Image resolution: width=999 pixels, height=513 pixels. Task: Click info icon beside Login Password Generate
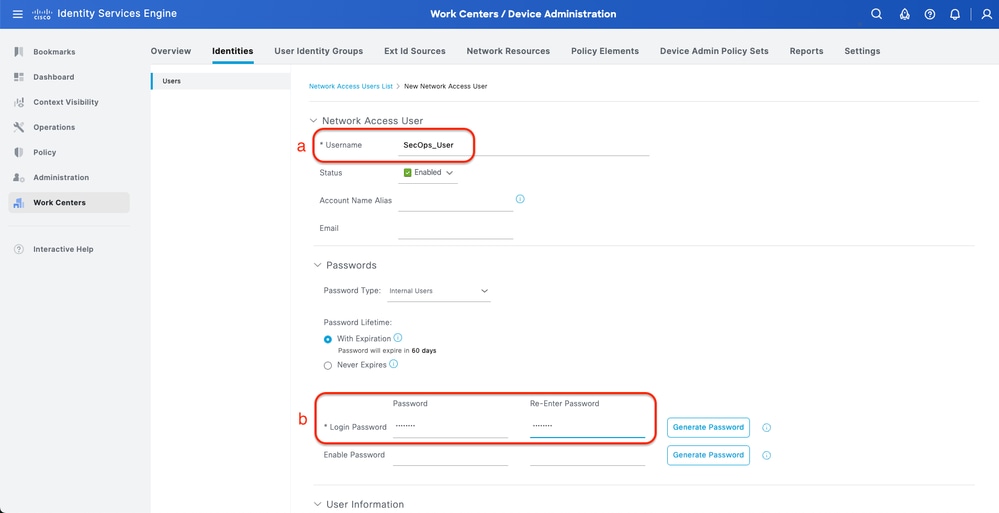click(766, 428)
